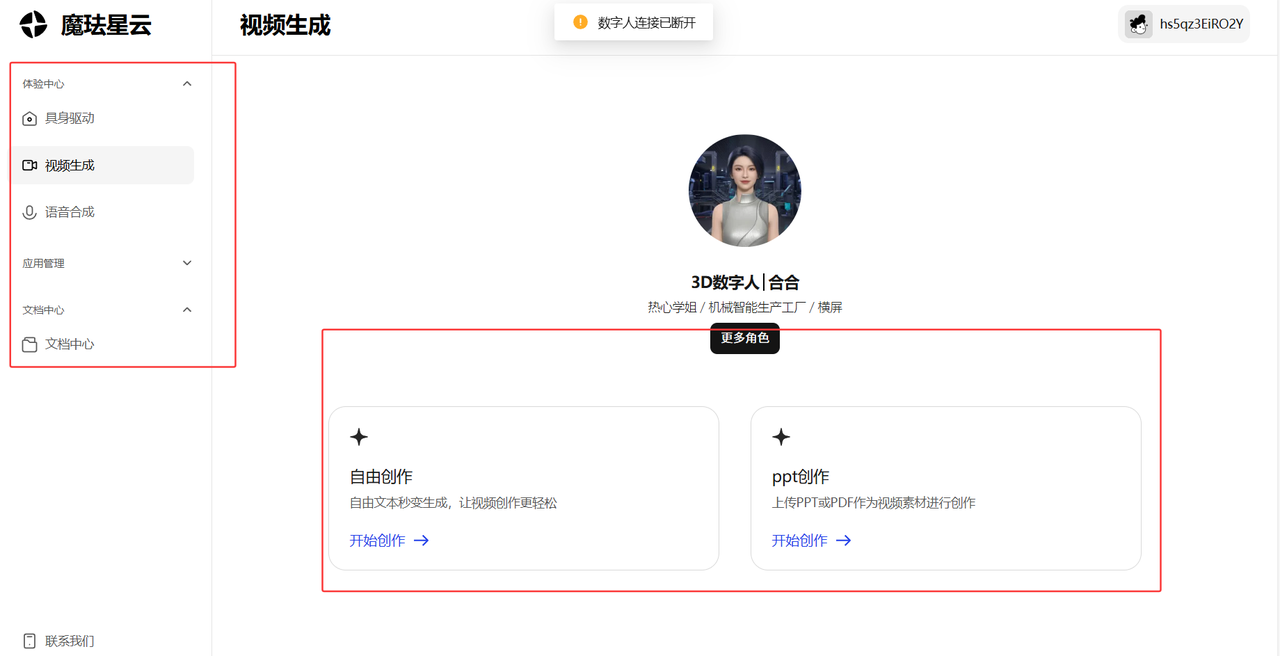The height and width of the screenshot is (656, 1280).
Task: Click the 更多角色 button
Action: [x=745, y=338]
